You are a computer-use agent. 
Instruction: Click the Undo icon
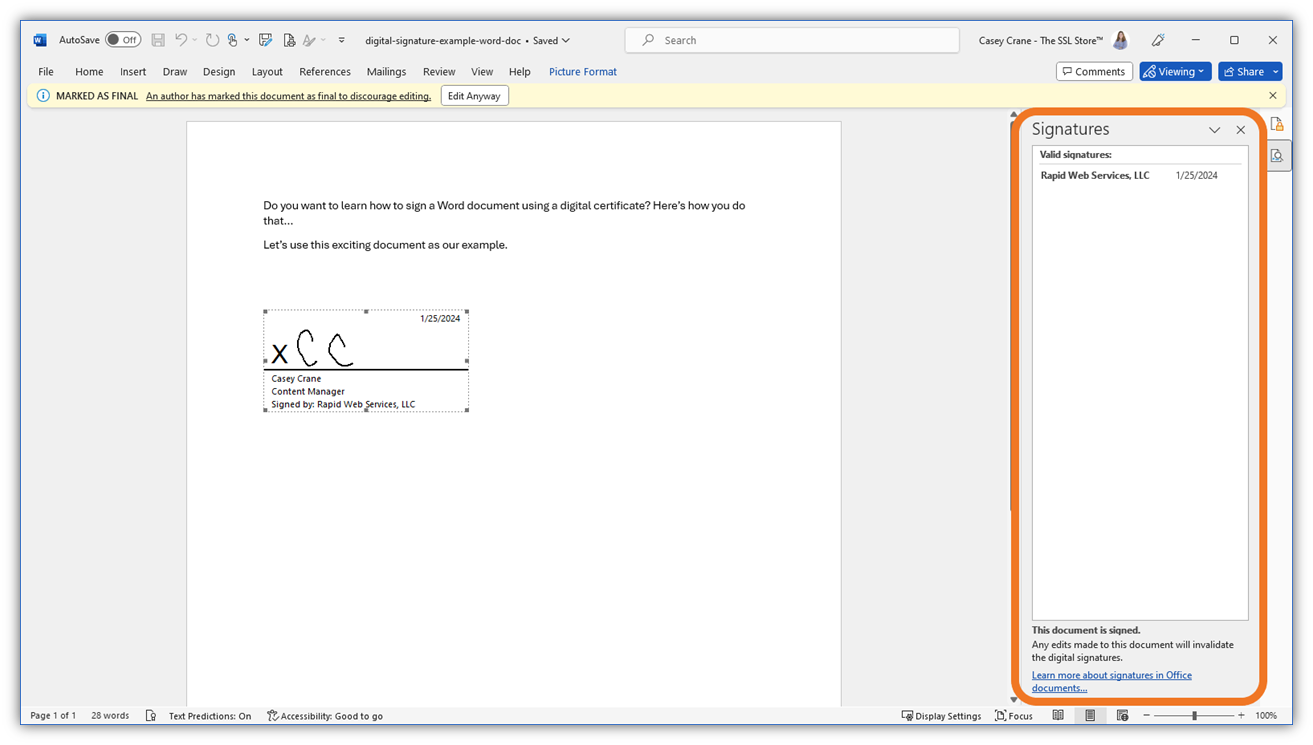point(181,40)
